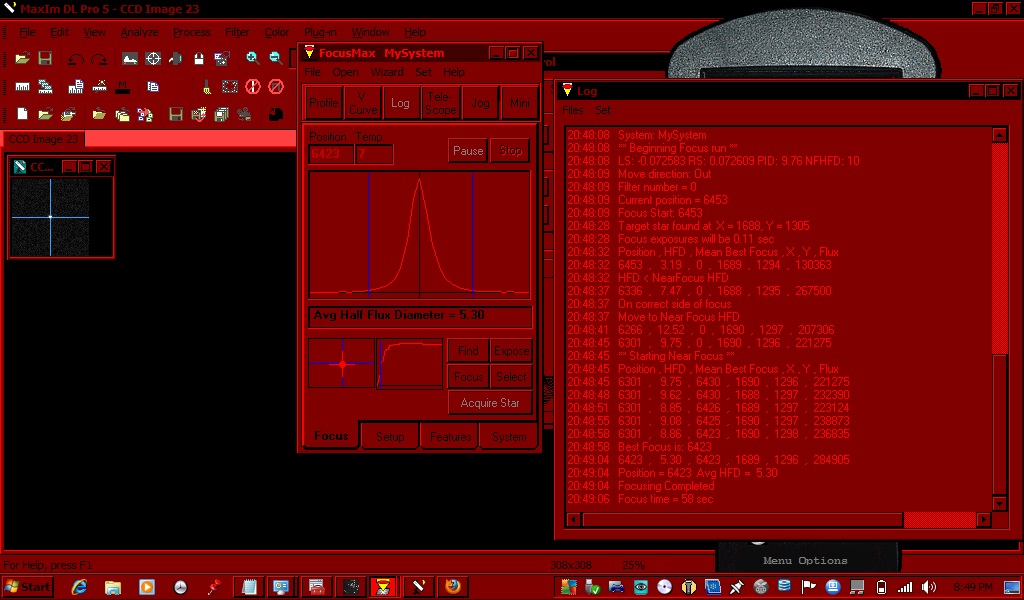Open the View menu in MaxIm DL
This screenshot has height=600, width=1024.
click(x=94, y=32)
